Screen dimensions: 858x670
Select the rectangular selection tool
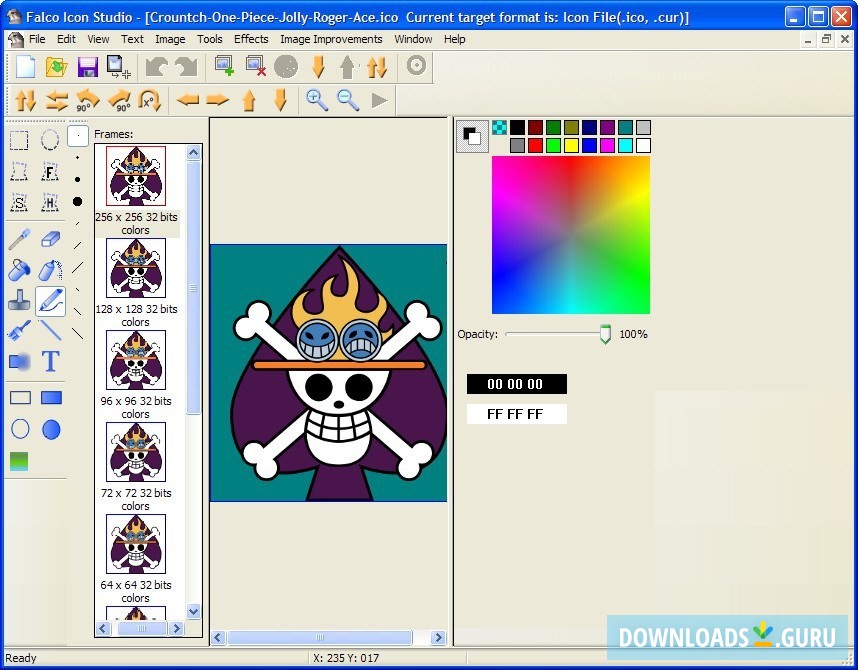click(x=19, y=140)
